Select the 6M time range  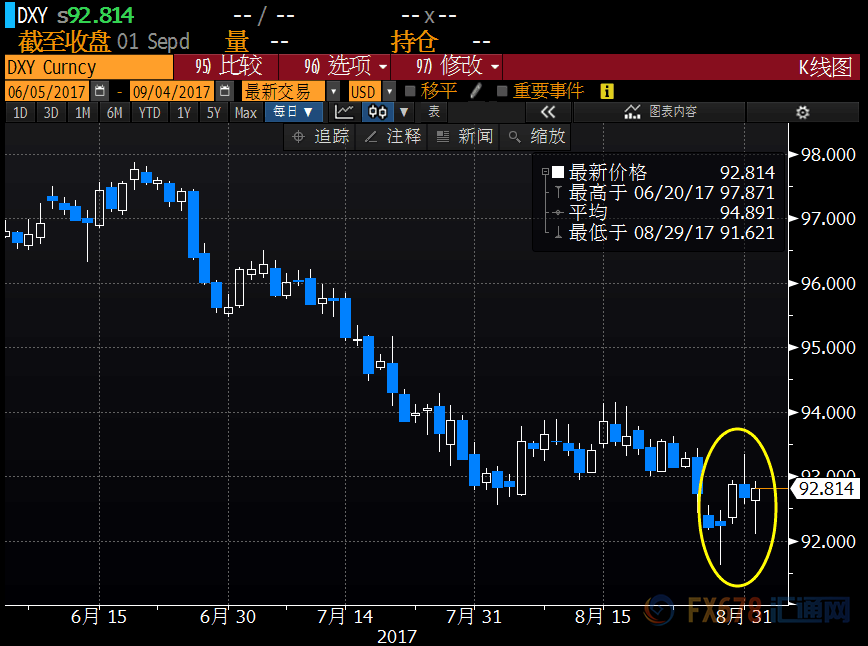(x=115, y=113)
